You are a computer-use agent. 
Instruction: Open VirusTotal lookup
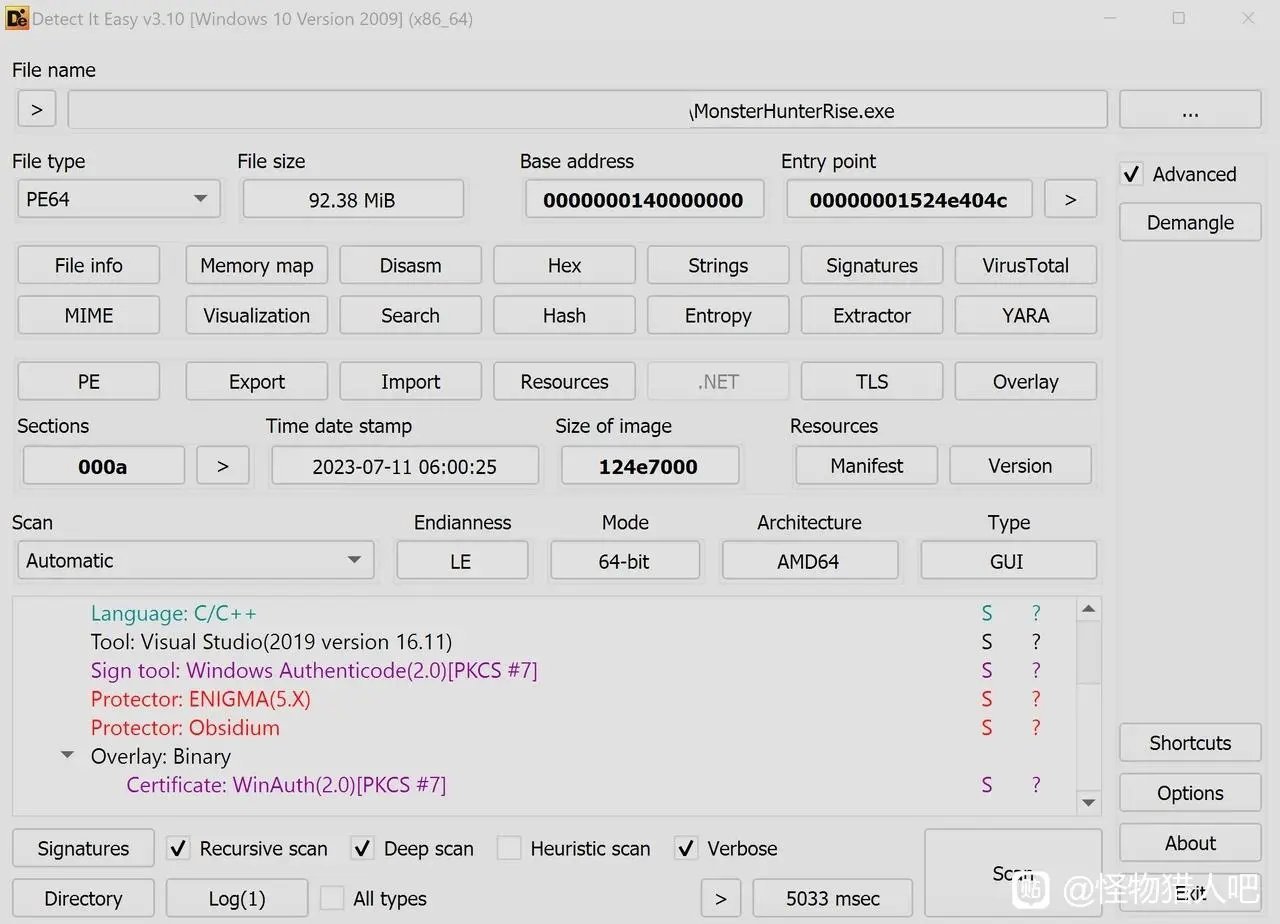pos(1026,265)
